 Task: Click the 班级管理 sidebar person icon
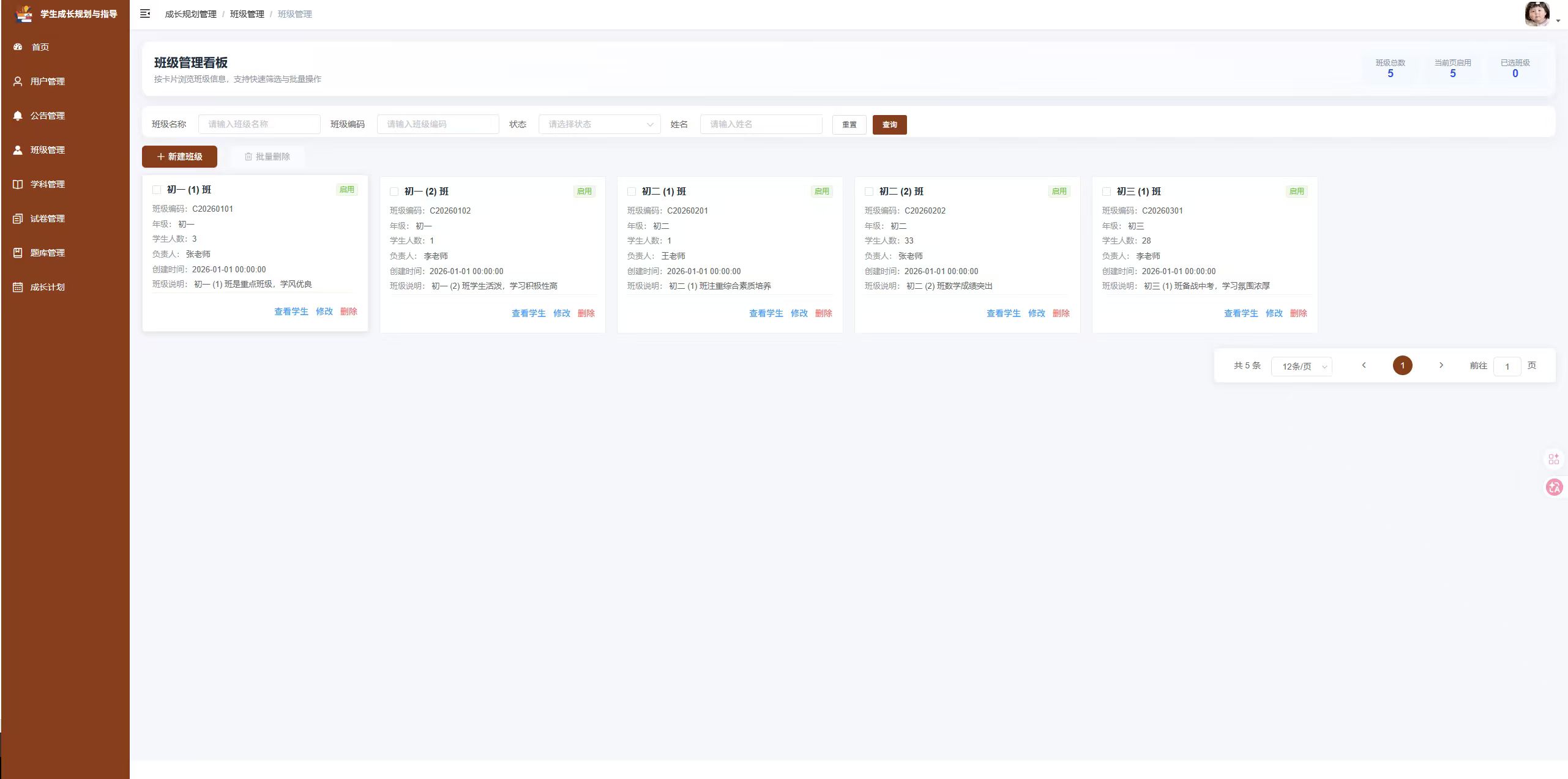18,149
